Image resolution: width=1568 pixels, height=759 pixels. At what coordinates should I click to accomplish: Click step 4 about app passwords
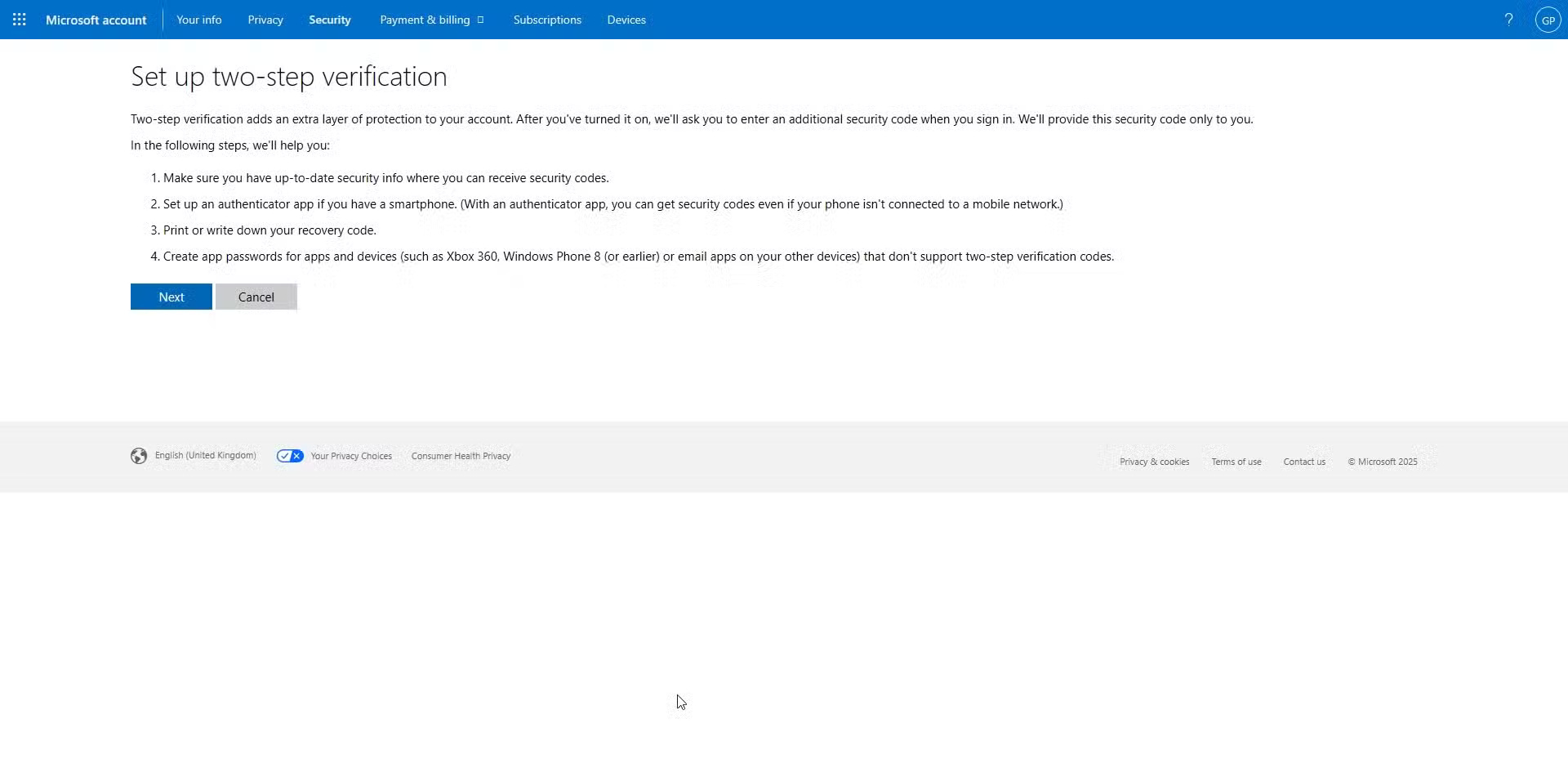[x=639, y=256]
